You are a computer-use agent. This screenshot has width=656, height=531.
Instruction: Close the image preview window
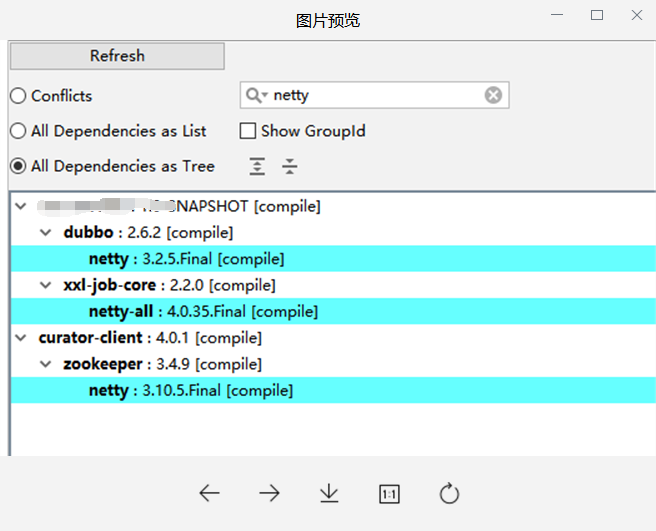point(637,15)
